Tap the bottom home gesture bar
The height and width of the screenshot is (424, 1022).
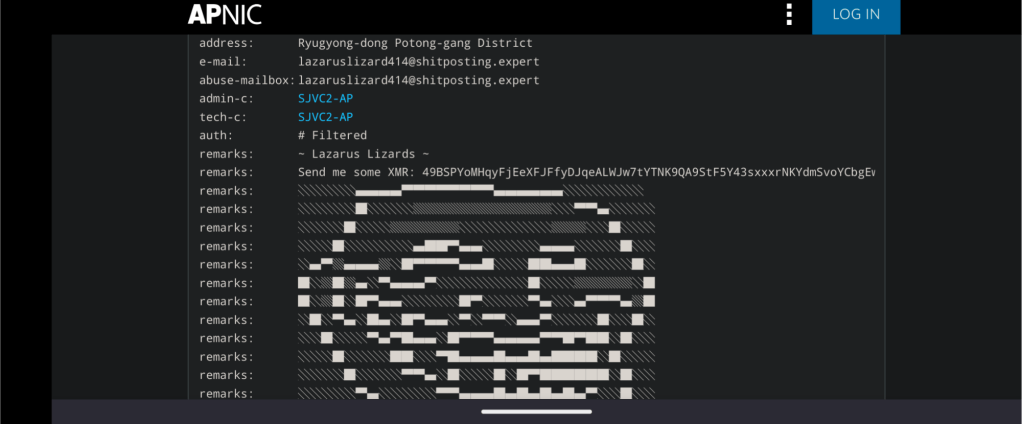pyautogui.click(x=536, y=412)
